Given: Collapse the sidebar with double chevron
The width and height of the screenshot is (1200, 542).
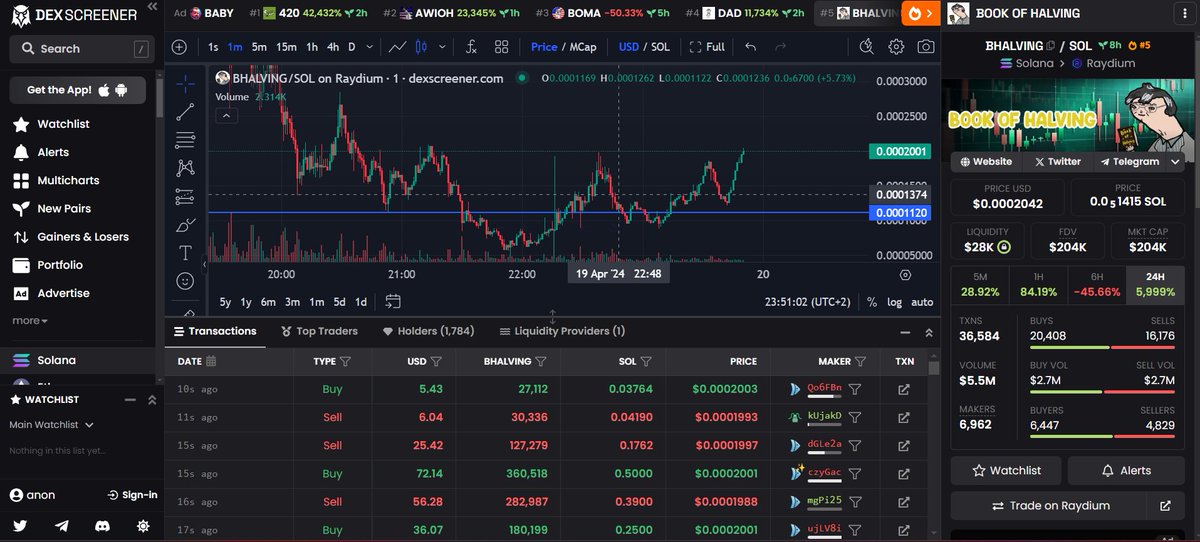Looking at the screenshot, I should pos(150,8).
